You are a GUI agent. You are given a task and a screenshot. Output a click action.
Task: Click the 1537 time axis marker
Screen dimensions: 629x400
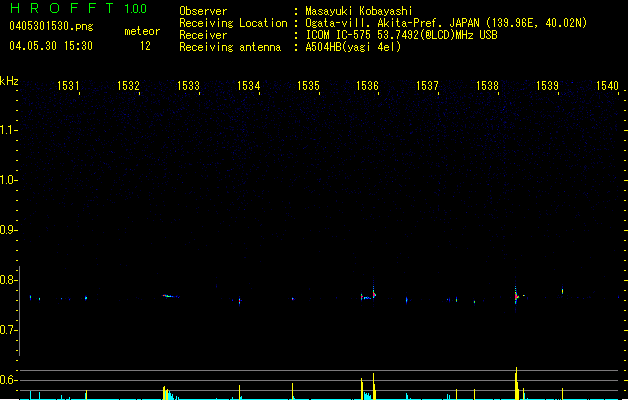pyautogui.click(x=427, y=85)
